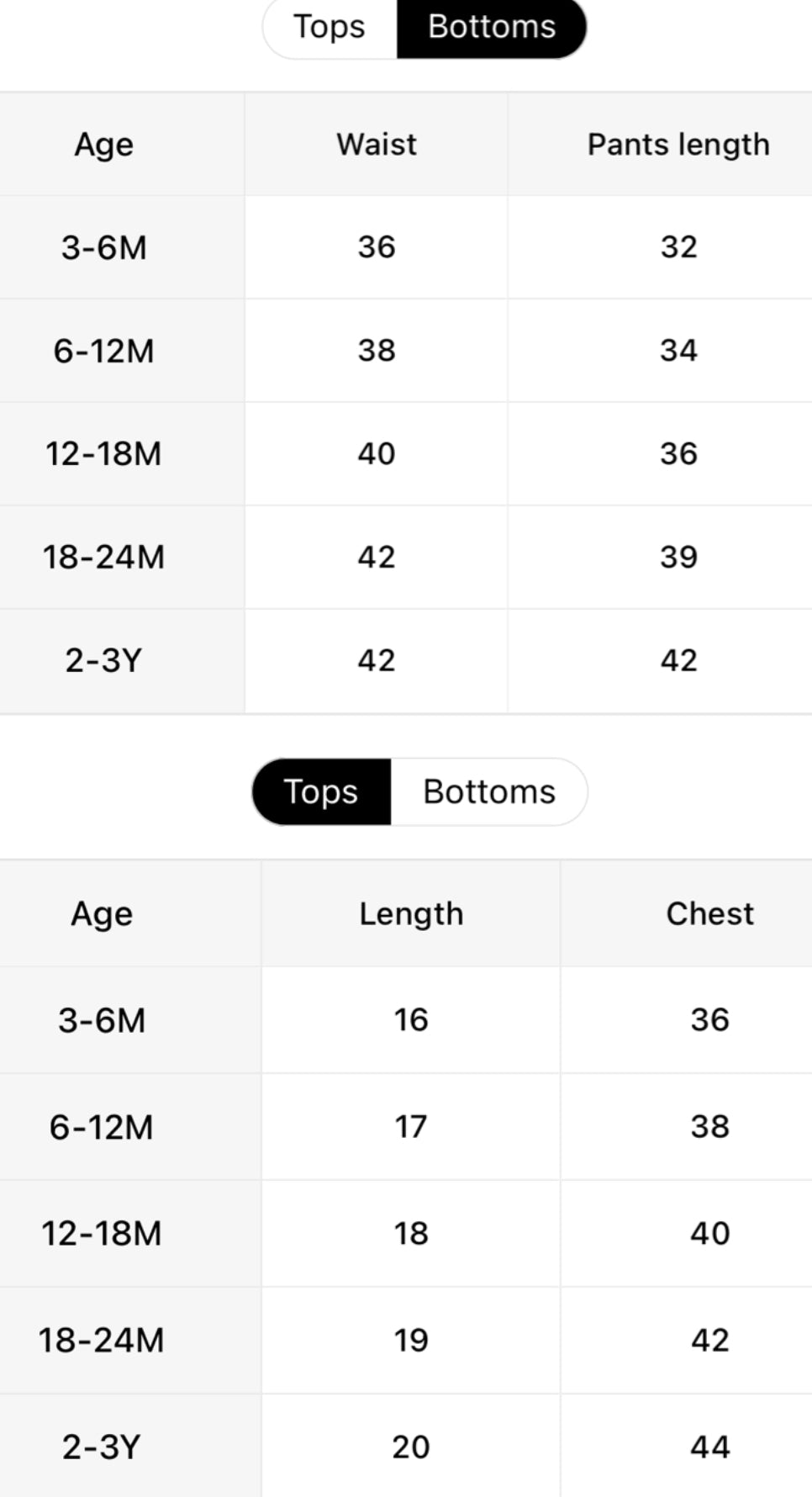Switch to Bottoms tab in lower size chart
812x1497 pixels.
tap(488, 791)
